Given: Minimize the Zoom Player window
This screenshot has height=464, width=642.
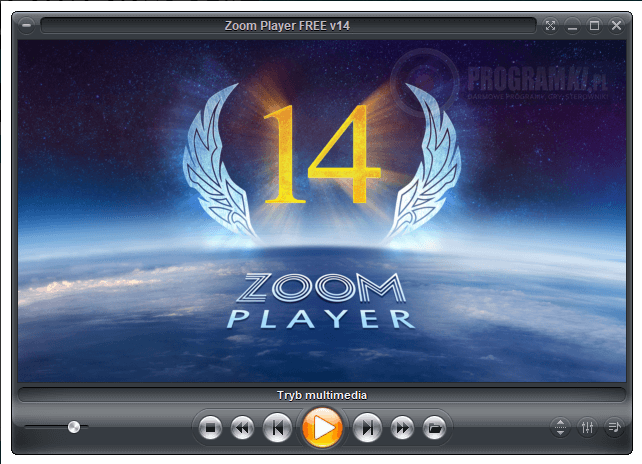Looking at the screenshot, I should 572,26.
